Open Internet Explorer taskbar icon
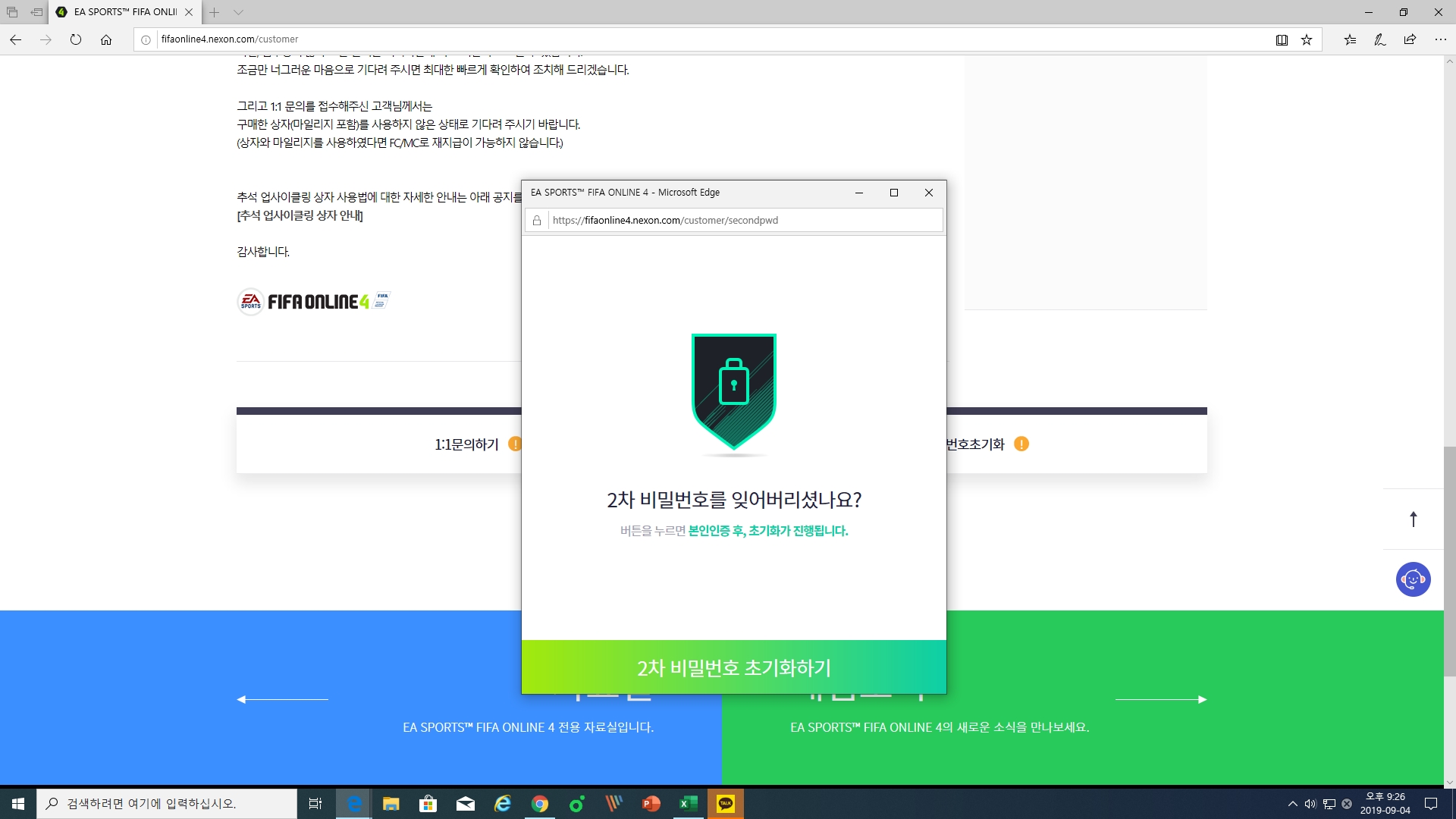The width and height of the screenshot is (1456, 819). [x=502, y=804]
